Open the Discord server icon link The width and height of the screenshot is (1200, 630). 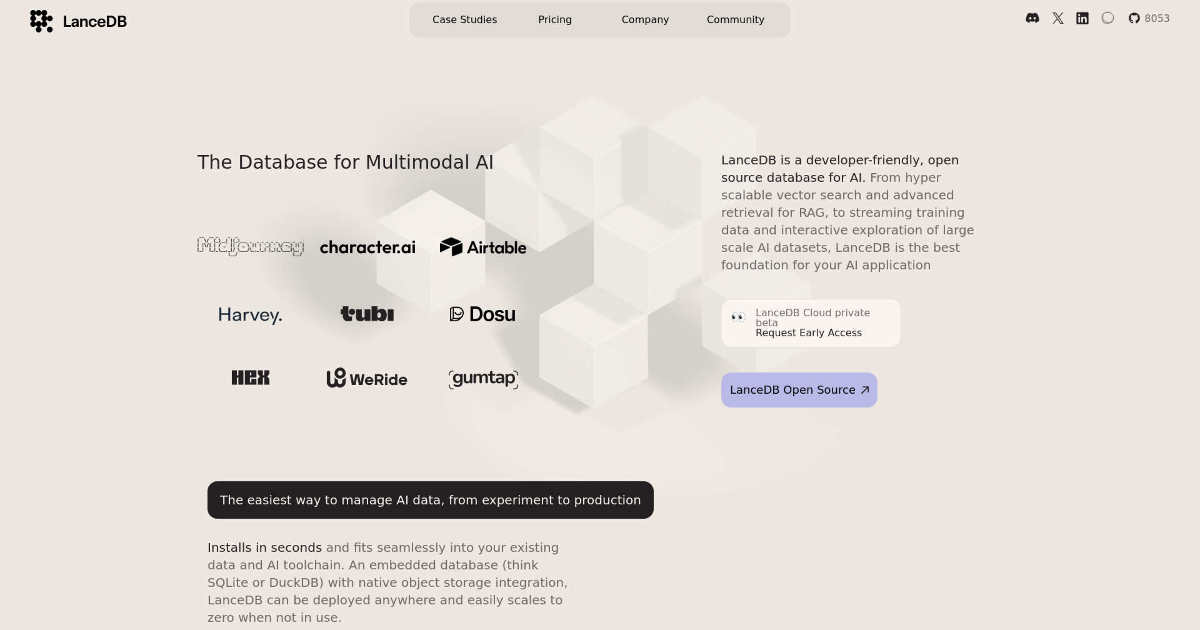(1032, 18)
